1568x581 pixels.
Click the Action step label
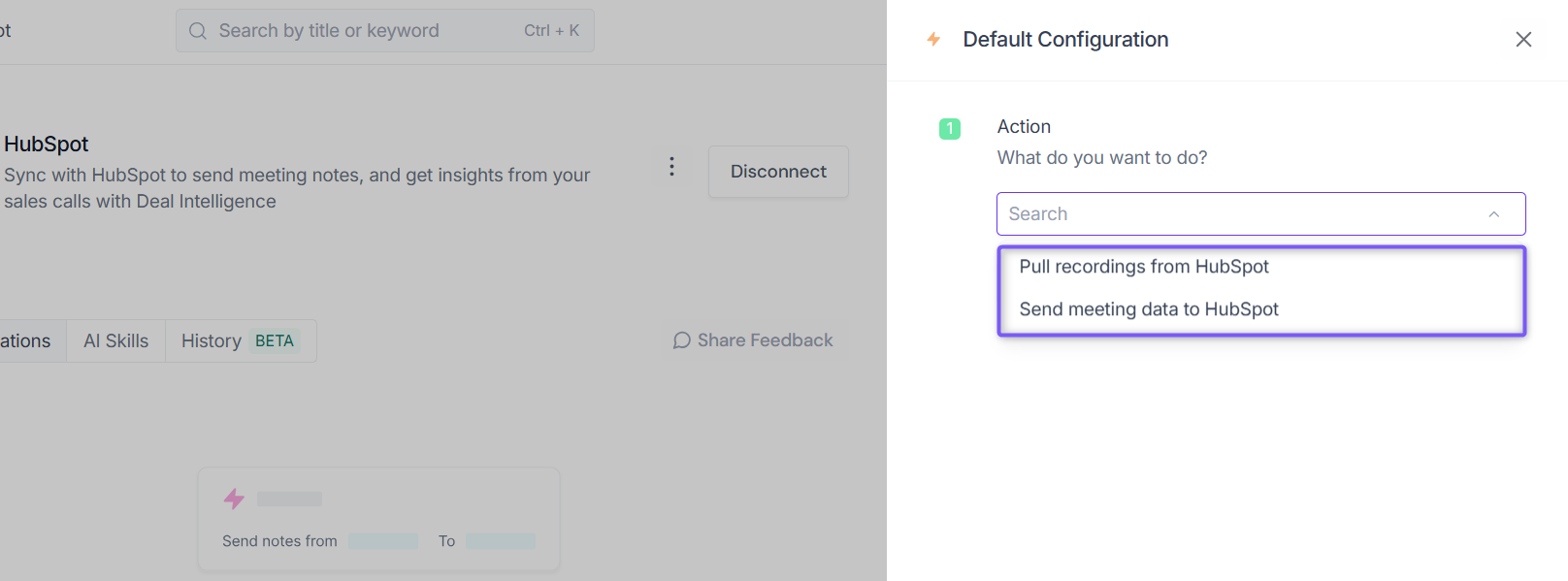click(x=1024, y=127)
